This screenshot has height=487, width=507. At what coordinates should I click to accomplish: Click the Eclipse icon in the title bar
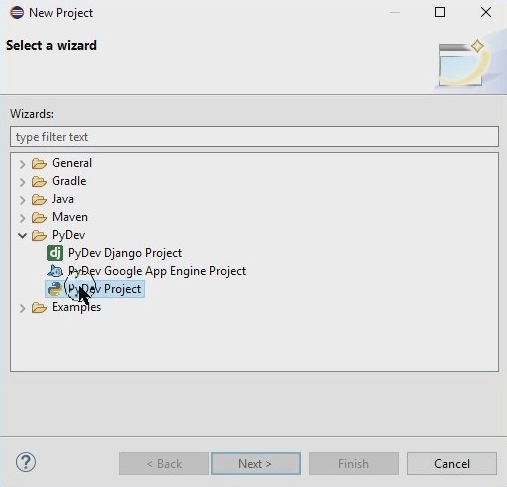tap(17, 13)
